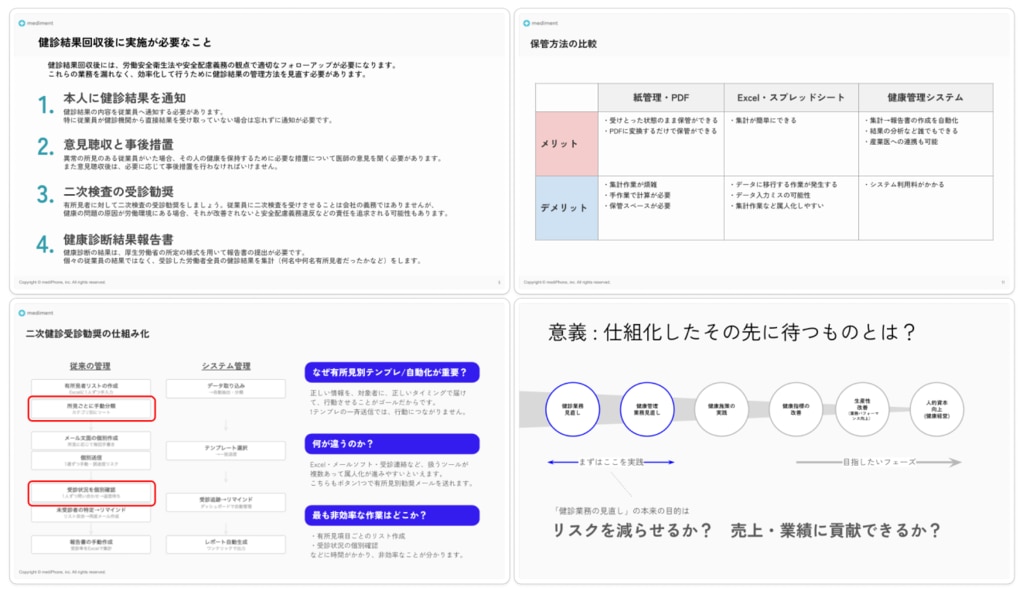
Task: Select the 健康管理システム column header
Action: coord(925,97)
